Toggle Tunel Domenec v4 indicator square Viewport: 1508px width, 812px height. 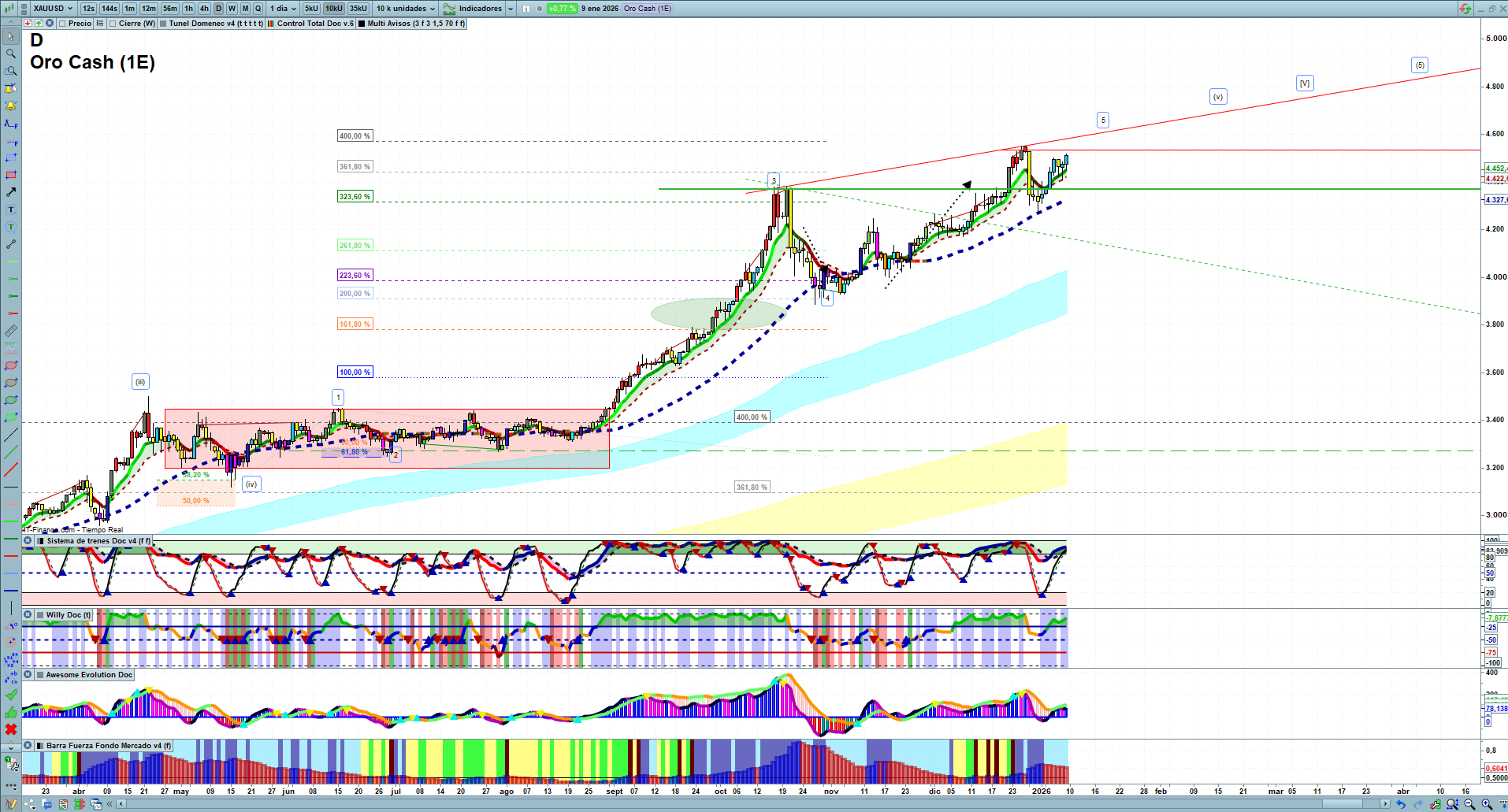(162, 24)
